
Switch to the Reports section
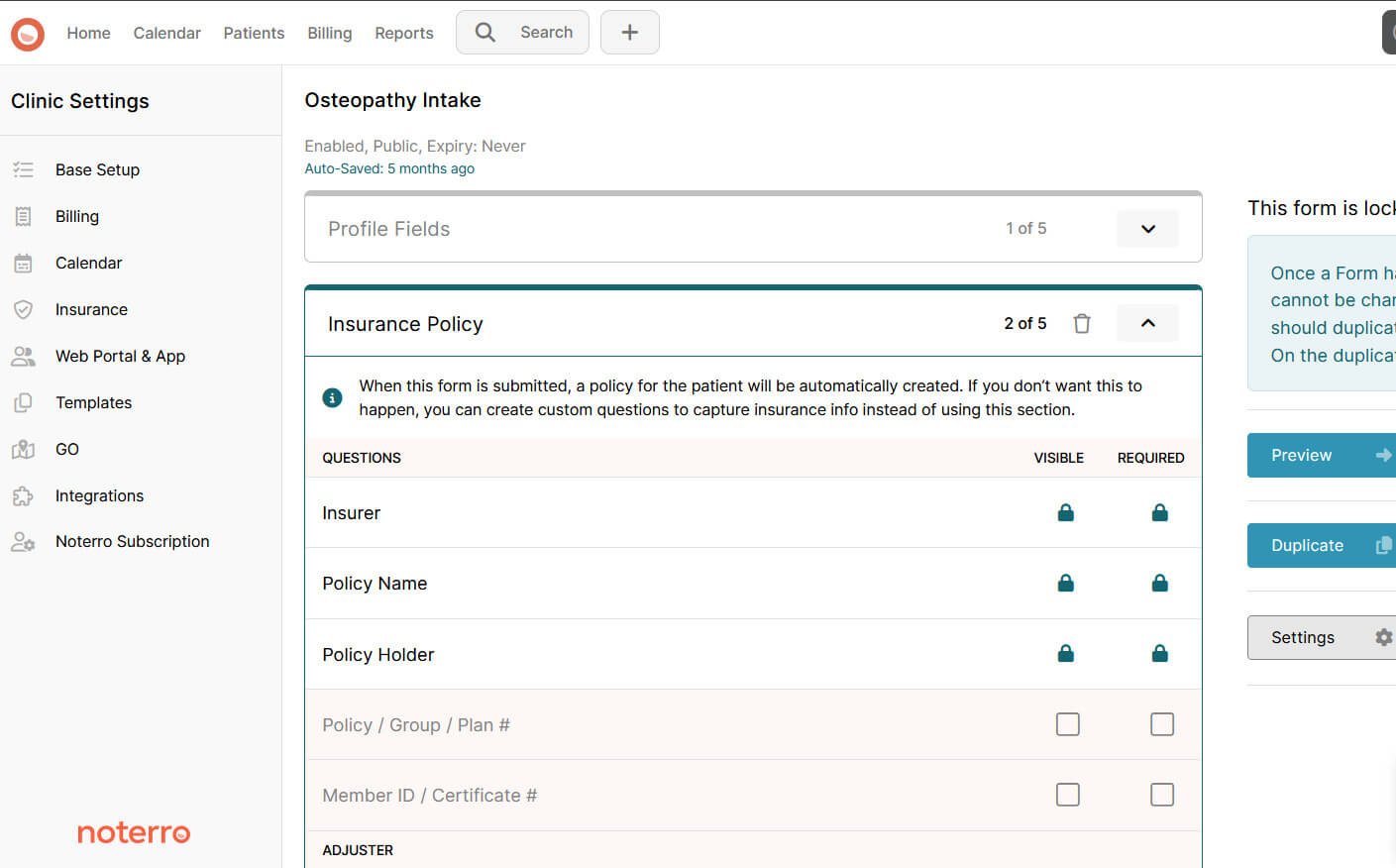[403, 33]
